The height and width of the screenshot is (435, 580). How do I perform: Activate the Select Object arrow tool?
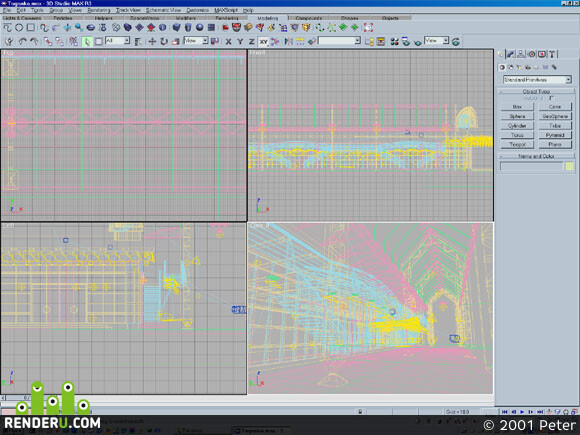click(87, 41)
